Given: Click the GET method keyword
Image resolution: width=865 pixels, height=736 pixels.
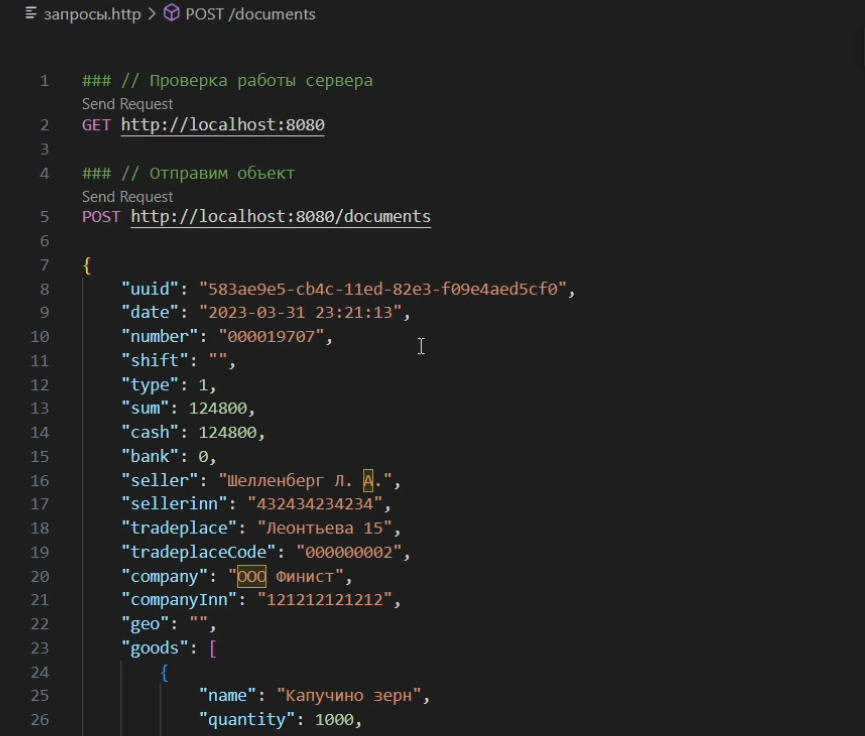Looking at the screenshot, I should [x=96, y=125].
